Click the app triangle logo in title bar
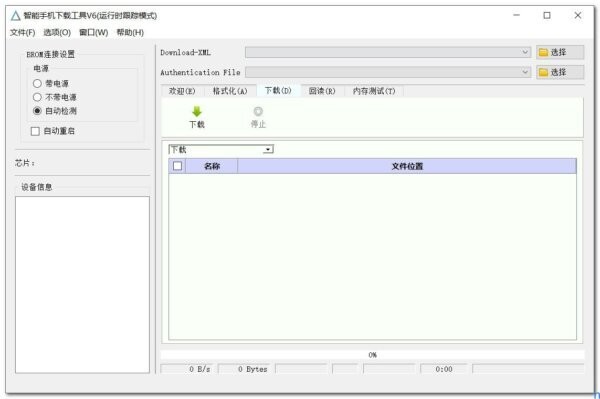Viewport: 600px width, 399px height. pyautogui.click(x=15, y=16)
